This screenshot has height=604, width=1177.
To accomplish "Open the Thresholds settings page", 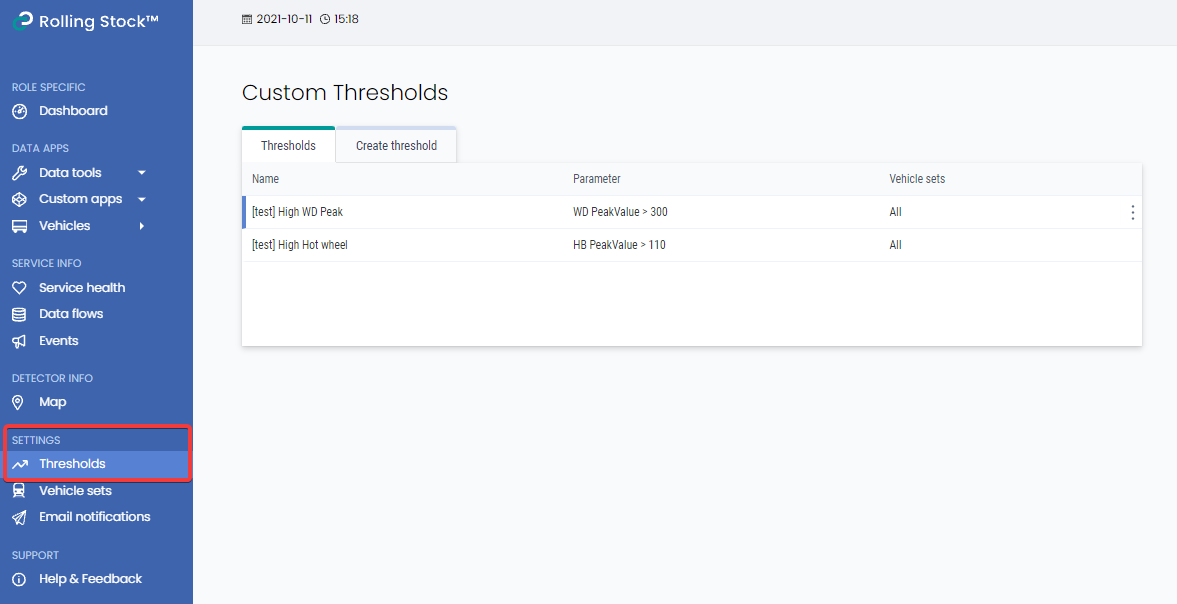I will pyautogui.click(x=69, y=463).
